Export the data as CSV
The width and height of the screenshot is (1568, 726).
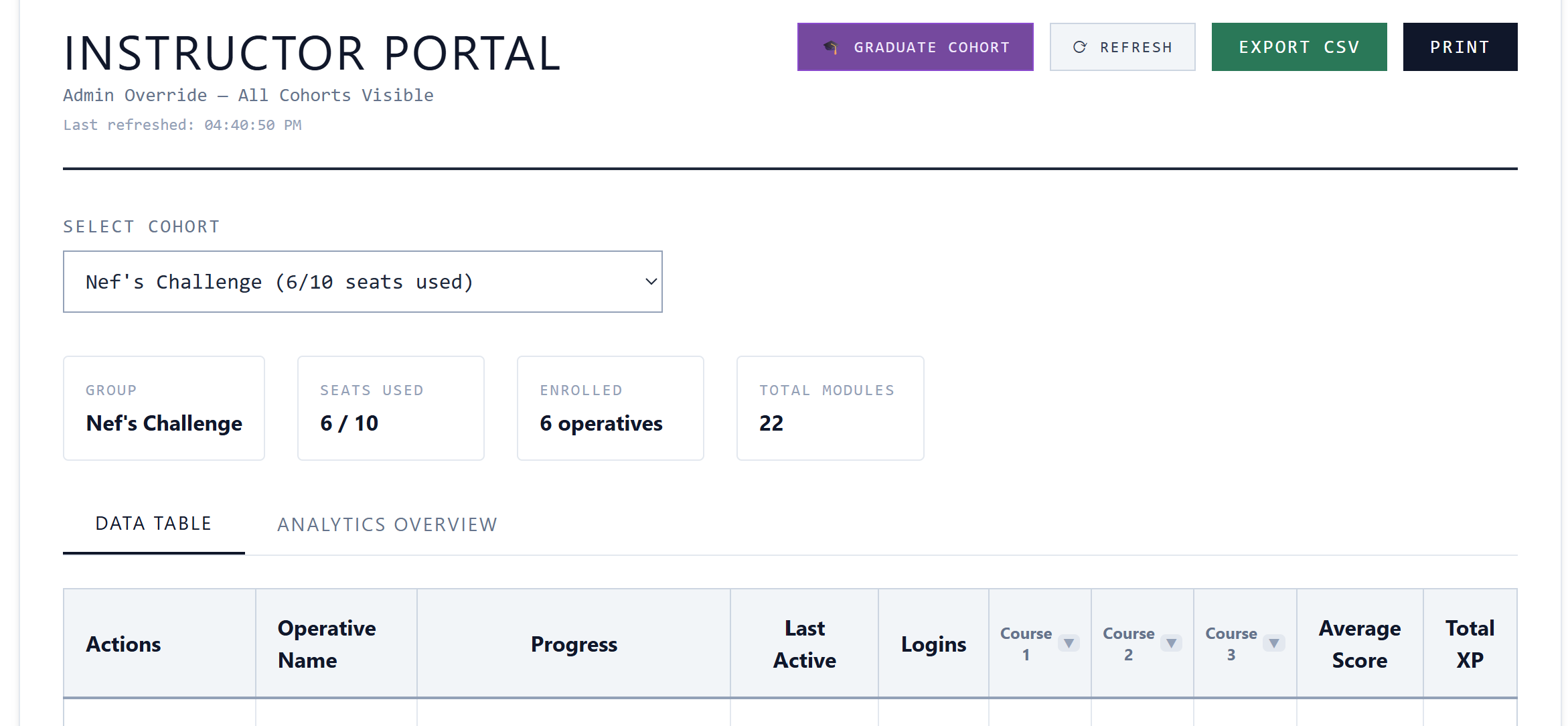[1299, 47]
